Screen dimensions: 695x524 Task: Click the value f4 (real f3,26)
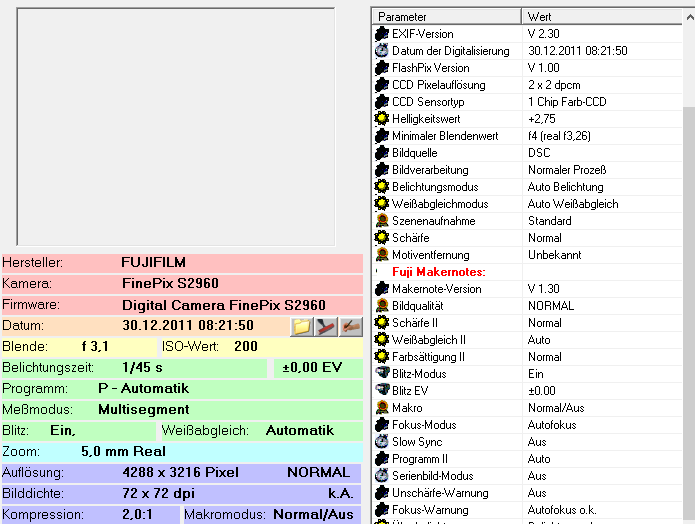pos(559,136)
